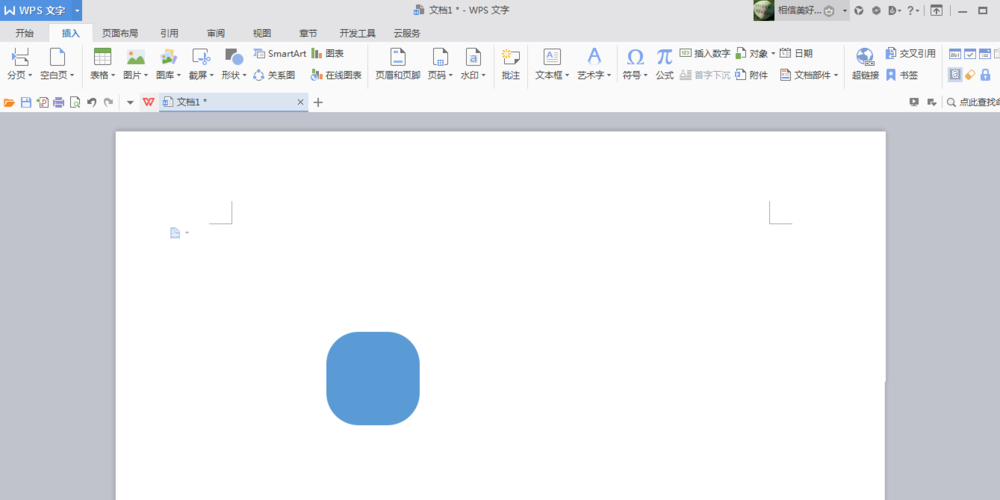Open print preview icon in quick toolbar
1000x500 pixels.
point(75,102)
